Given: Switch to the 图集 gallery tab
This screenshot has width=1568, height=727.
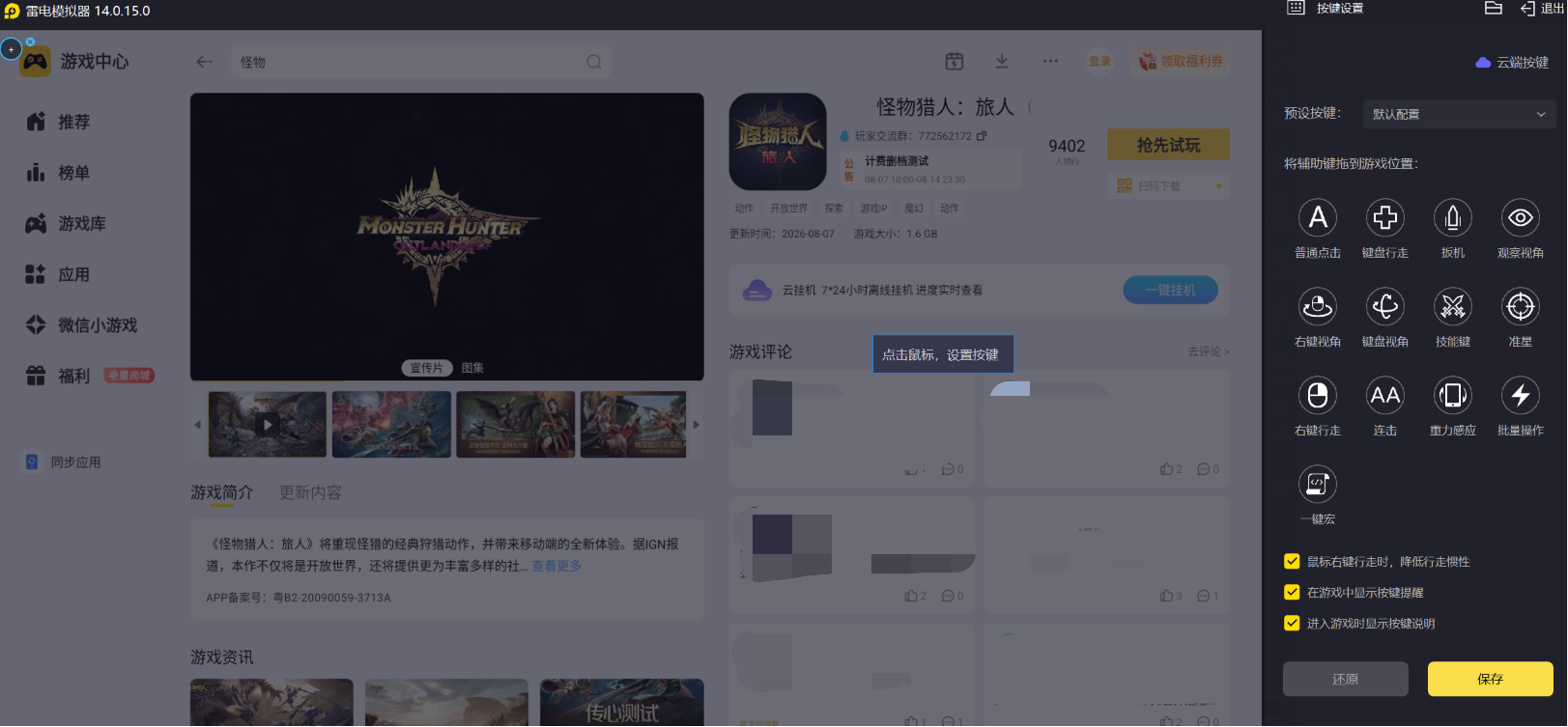Looking at the screenshot, I should tap(472, 368).
